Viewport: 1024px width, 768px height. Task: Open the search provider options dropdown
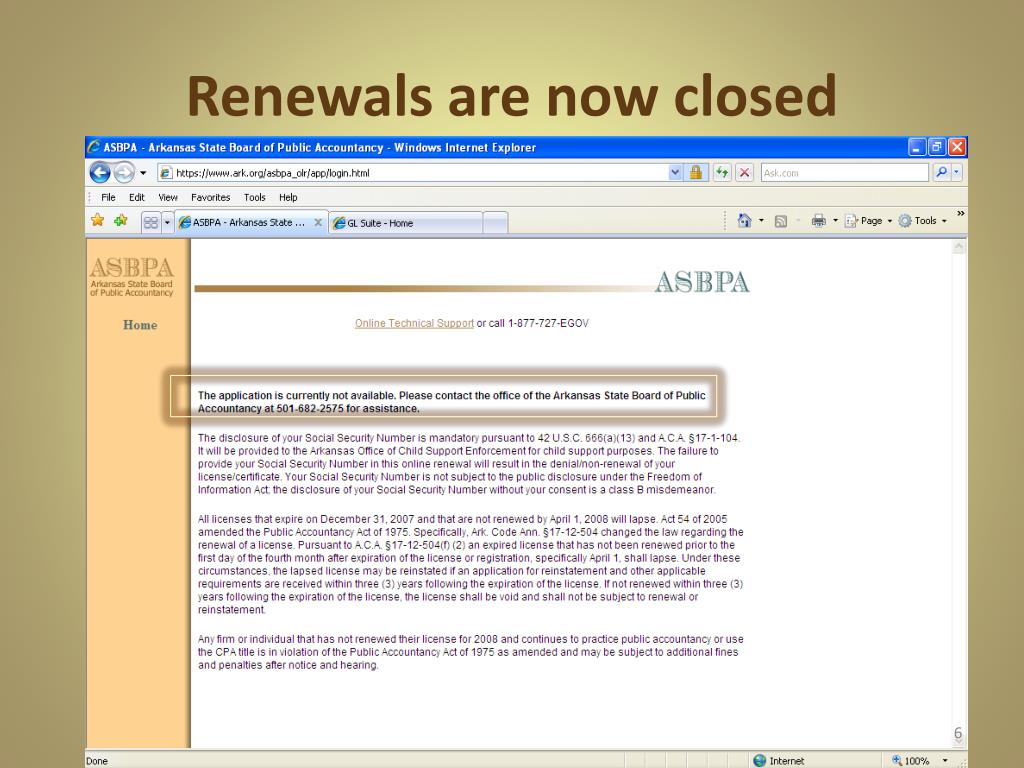957,172
